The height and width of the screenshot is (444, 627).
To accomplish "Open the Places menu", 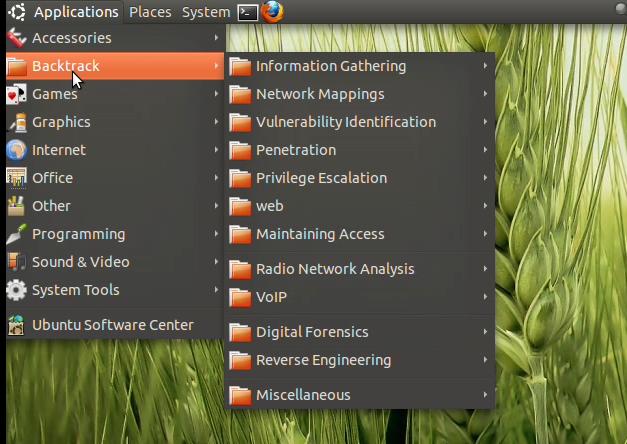I will pos(150,12).
